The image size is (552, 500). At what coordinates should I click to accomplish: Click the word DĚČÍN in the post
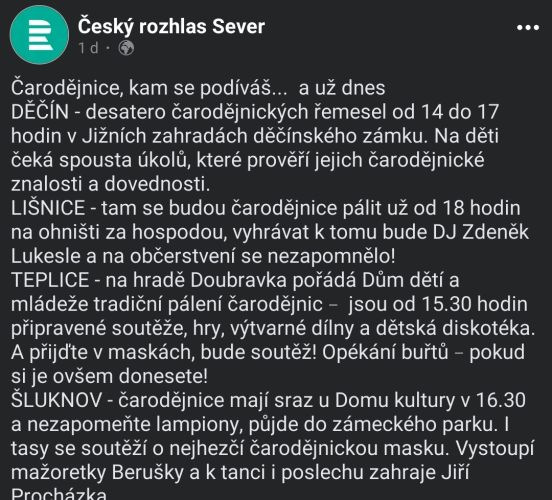tap(40, 111)
